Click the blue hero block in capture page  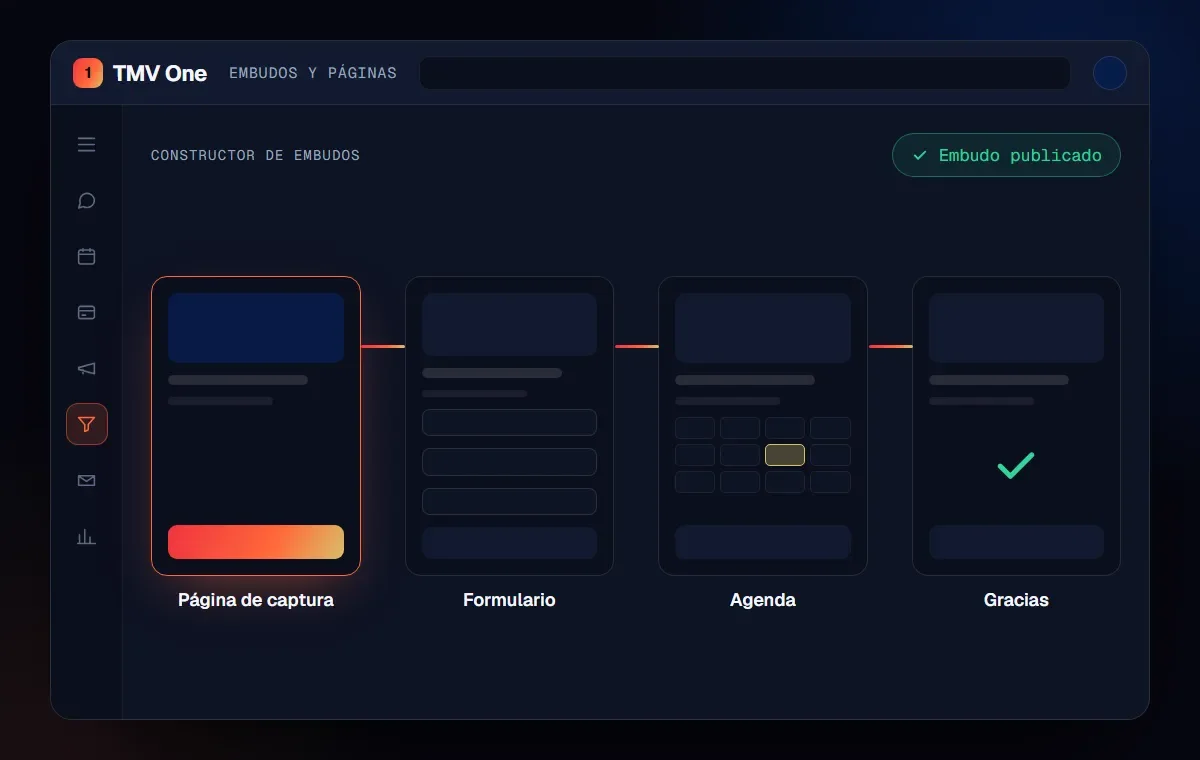pyautogui.click(x=256, y=328)
